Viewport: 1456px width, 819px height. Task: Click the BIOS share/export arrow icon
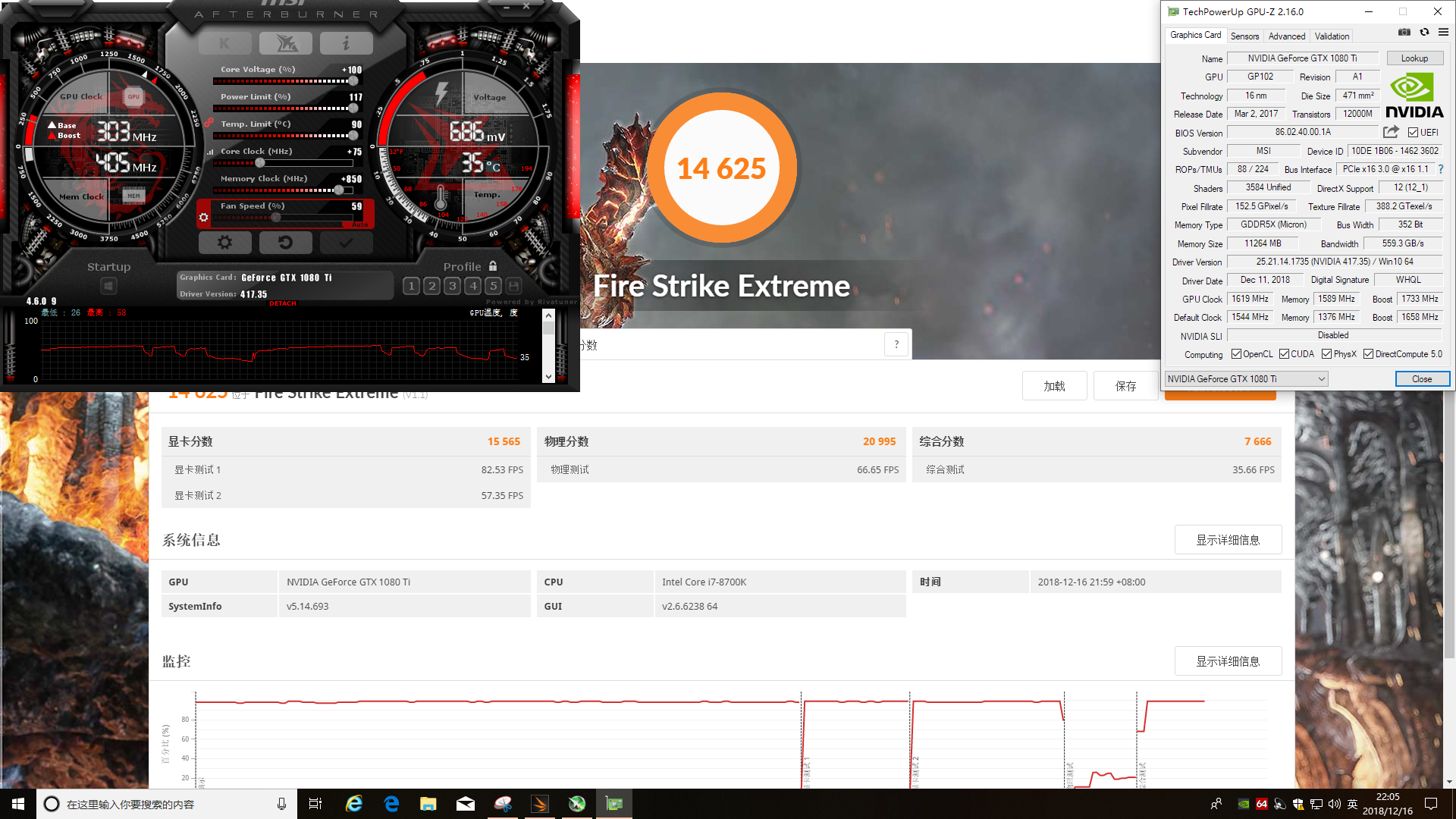coord(1391,132)
